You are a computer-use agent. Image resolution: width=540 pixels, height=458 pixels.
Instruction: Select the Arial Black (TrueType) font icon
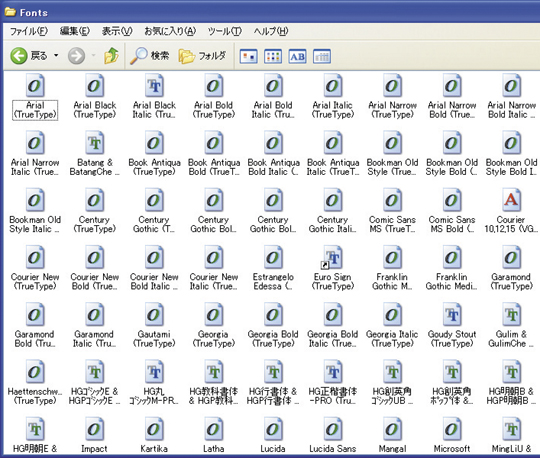point(95,86)
